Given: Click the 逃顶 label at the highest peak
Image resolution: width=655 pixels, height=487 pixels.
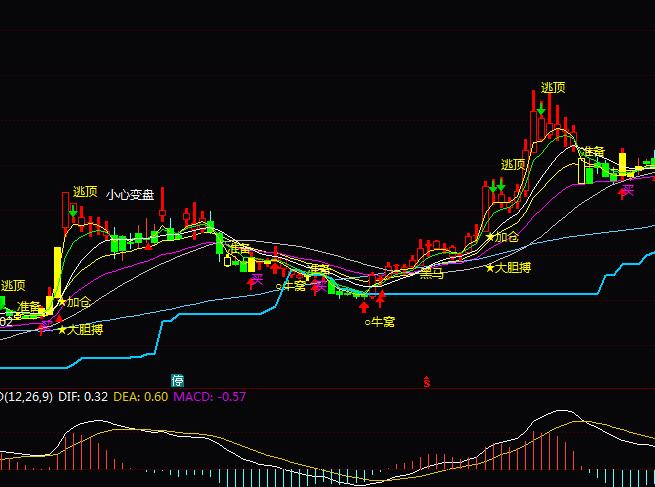Looking at the screenshot, I should [553, 88].
